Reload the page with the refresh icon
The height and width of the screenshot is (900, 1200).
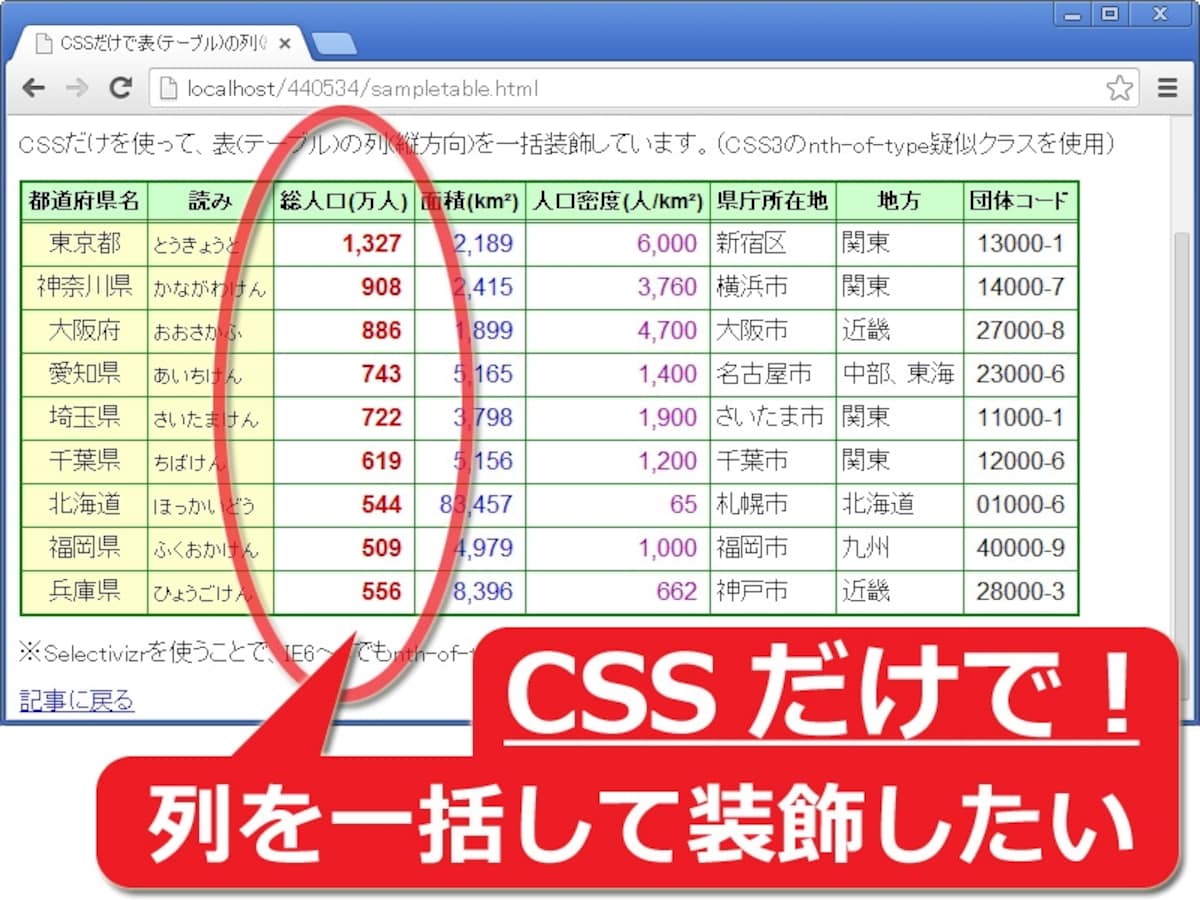click(x=121, y=88)
